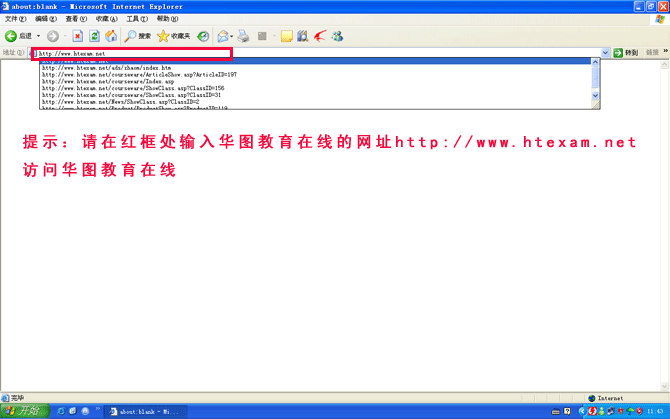
Task: Click the about:blank taskbar button
Action: point(146,411)
